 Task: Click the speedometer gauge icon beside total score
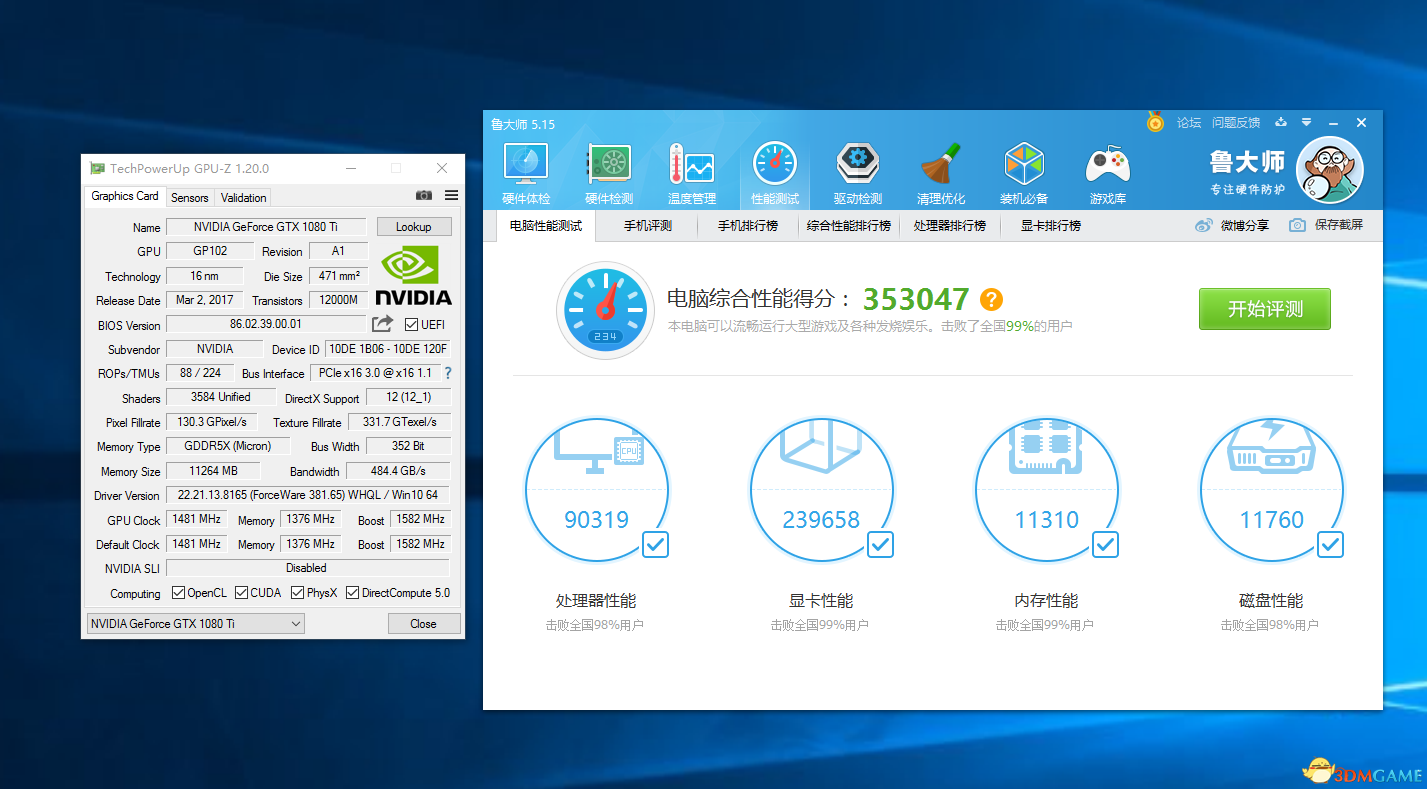[604, 309]
